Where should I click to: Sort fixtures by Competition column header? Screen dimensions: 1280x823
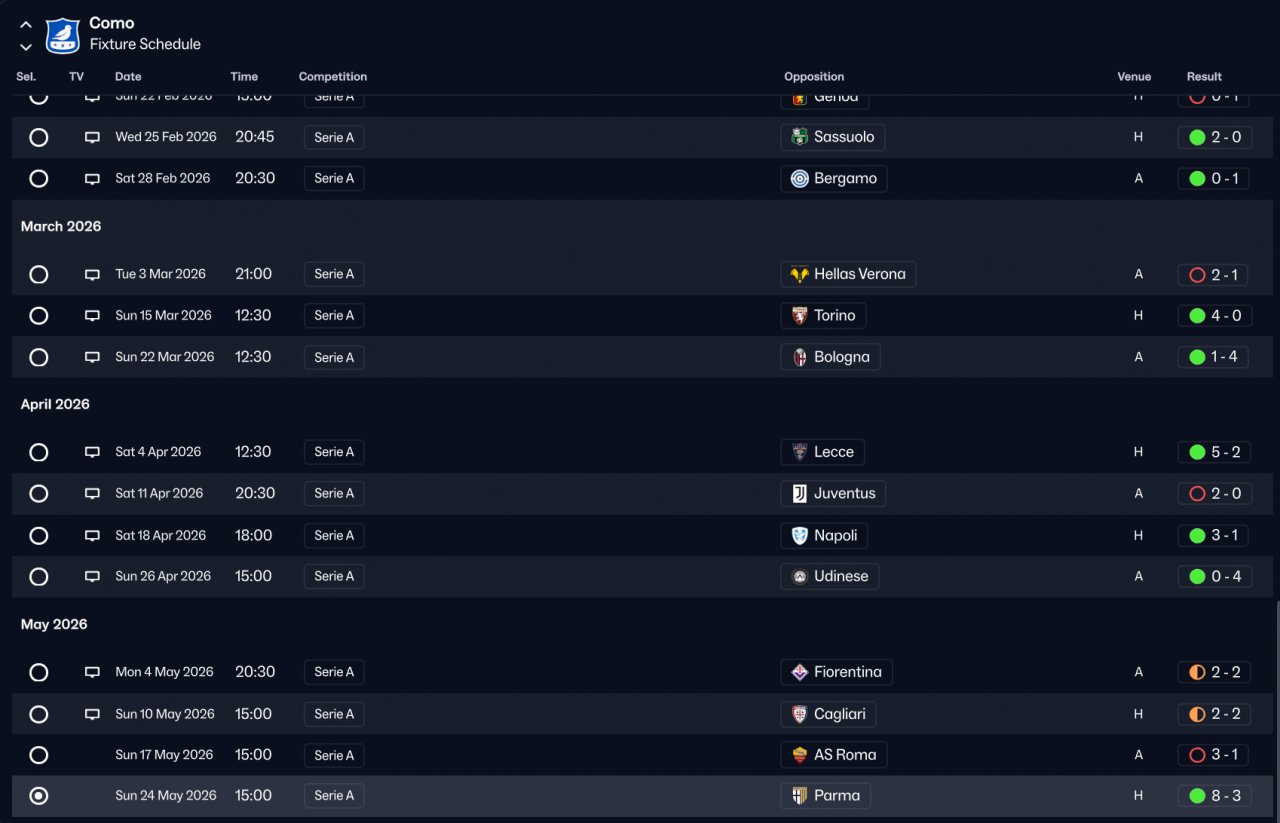[x=332, y=77]
